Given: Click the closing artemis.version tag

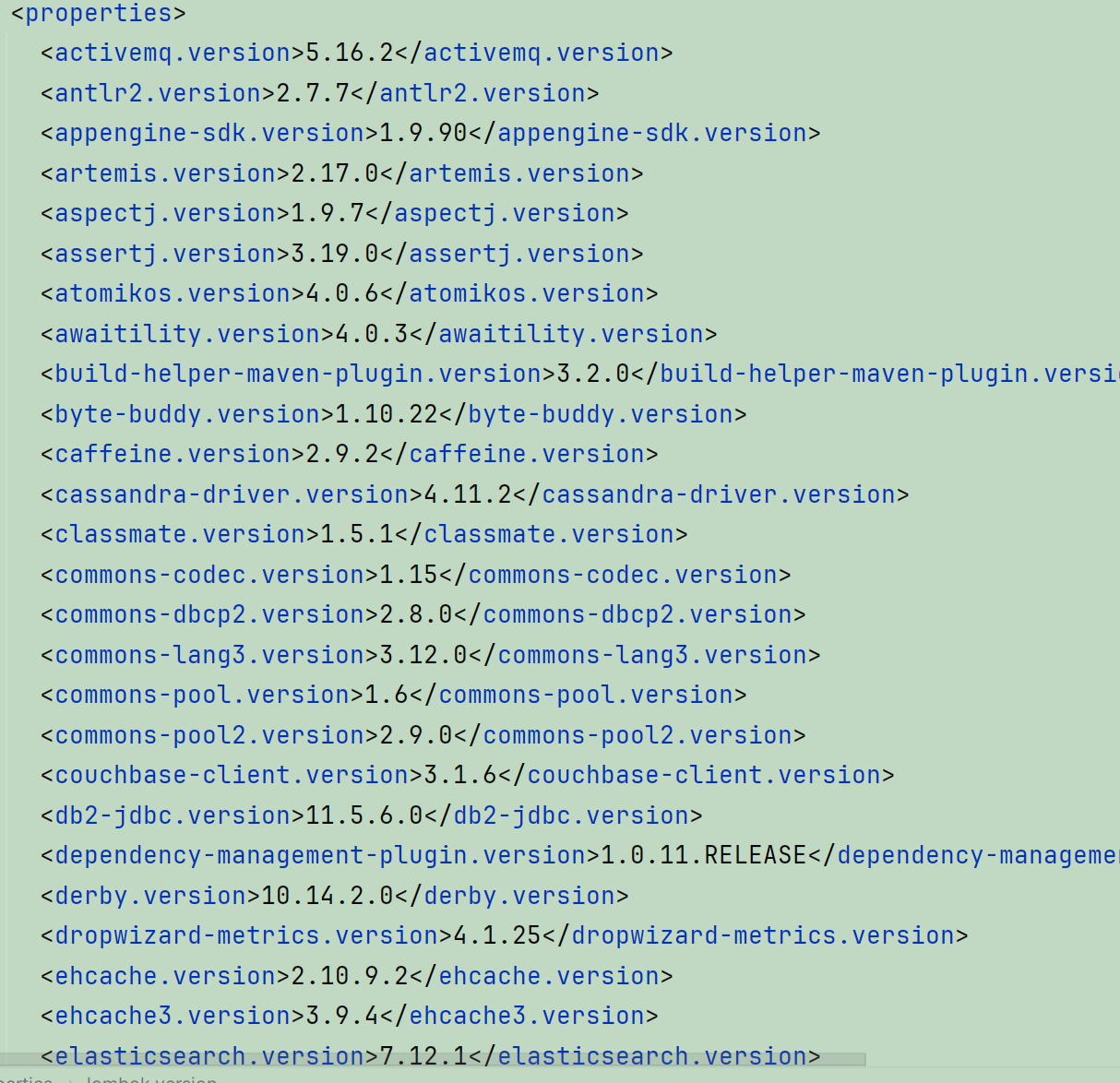Looking at the screenshot, I should pos(512,173).
